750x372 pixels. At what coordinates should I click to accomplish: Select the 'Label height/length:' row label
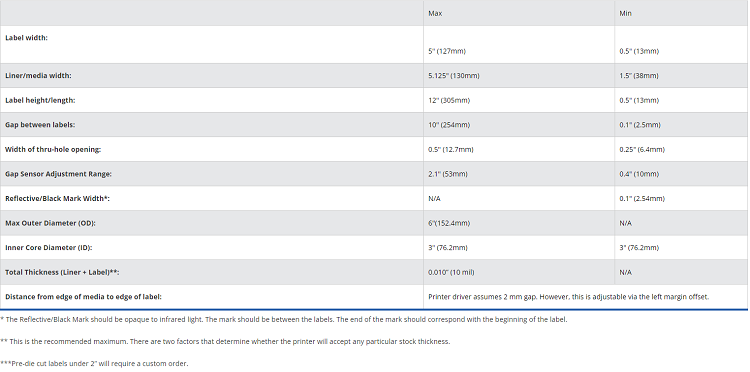click(x=40, y=100)
